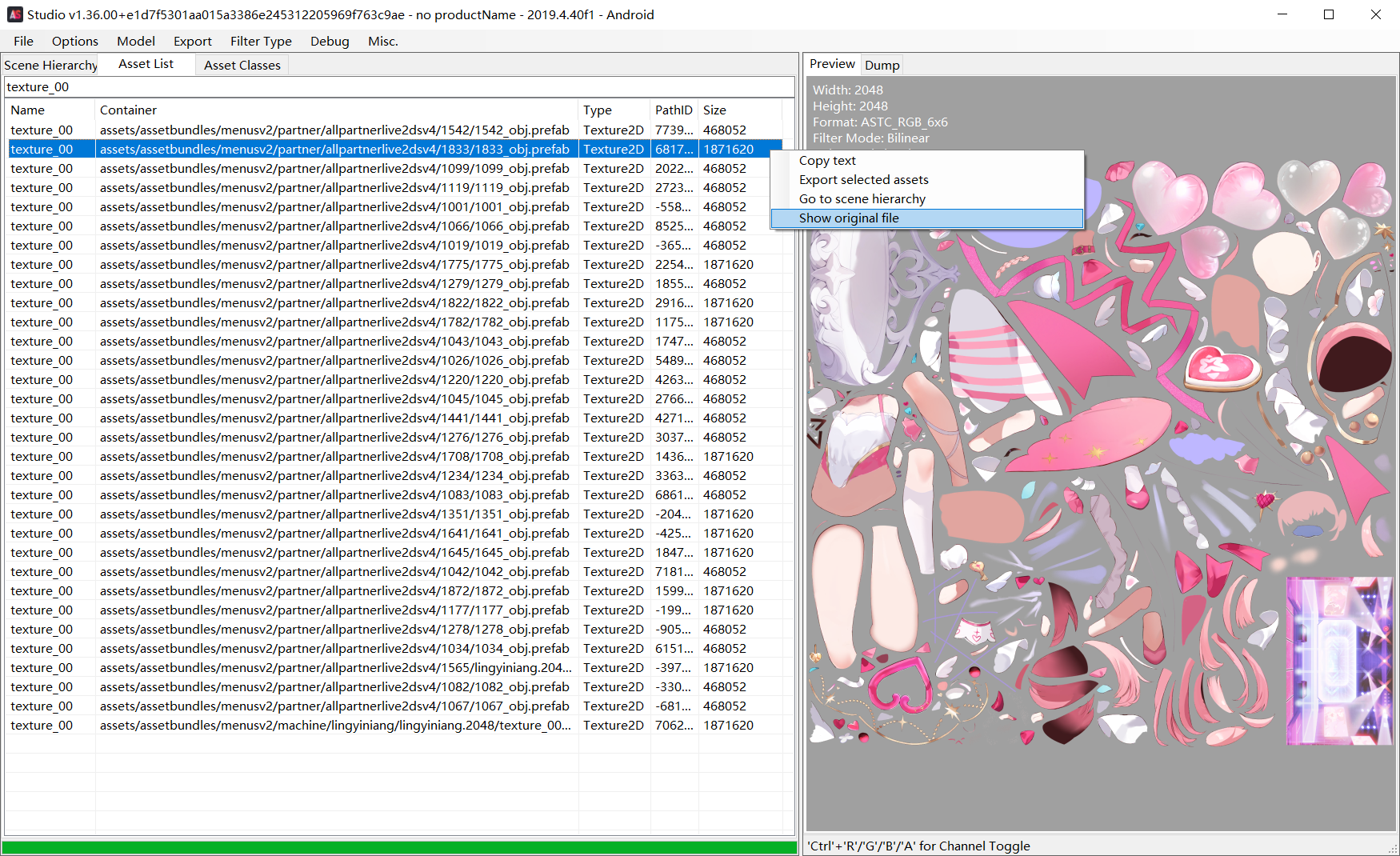
Task: Choose Go to scene hierarchy
Action: tap(927, 198)
